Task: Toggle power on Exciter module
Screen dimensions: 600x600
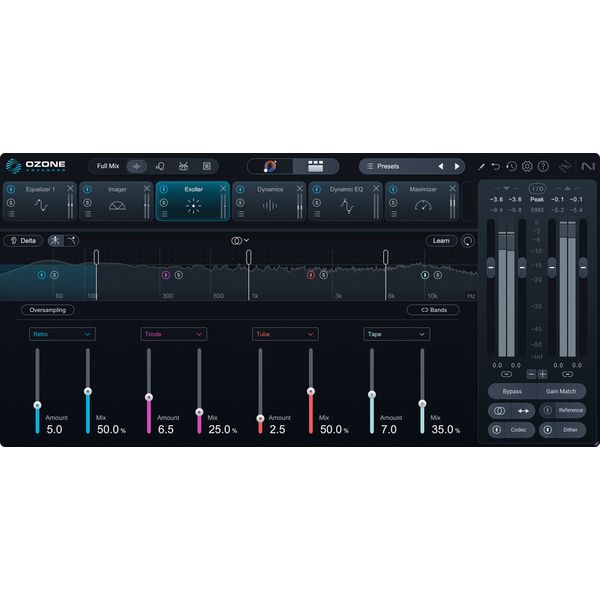Action: tap(164, 189)
